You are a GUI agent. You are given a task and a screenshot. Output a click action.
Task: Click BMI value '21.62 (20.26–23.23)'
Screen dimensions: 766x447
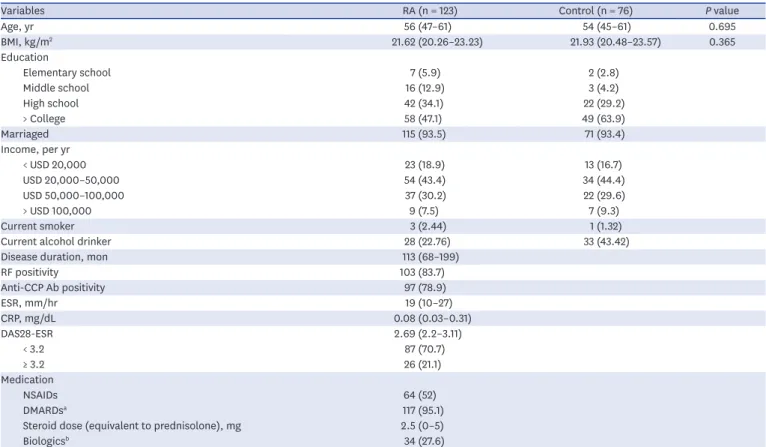pyautogui.click(x=437, y=42)
